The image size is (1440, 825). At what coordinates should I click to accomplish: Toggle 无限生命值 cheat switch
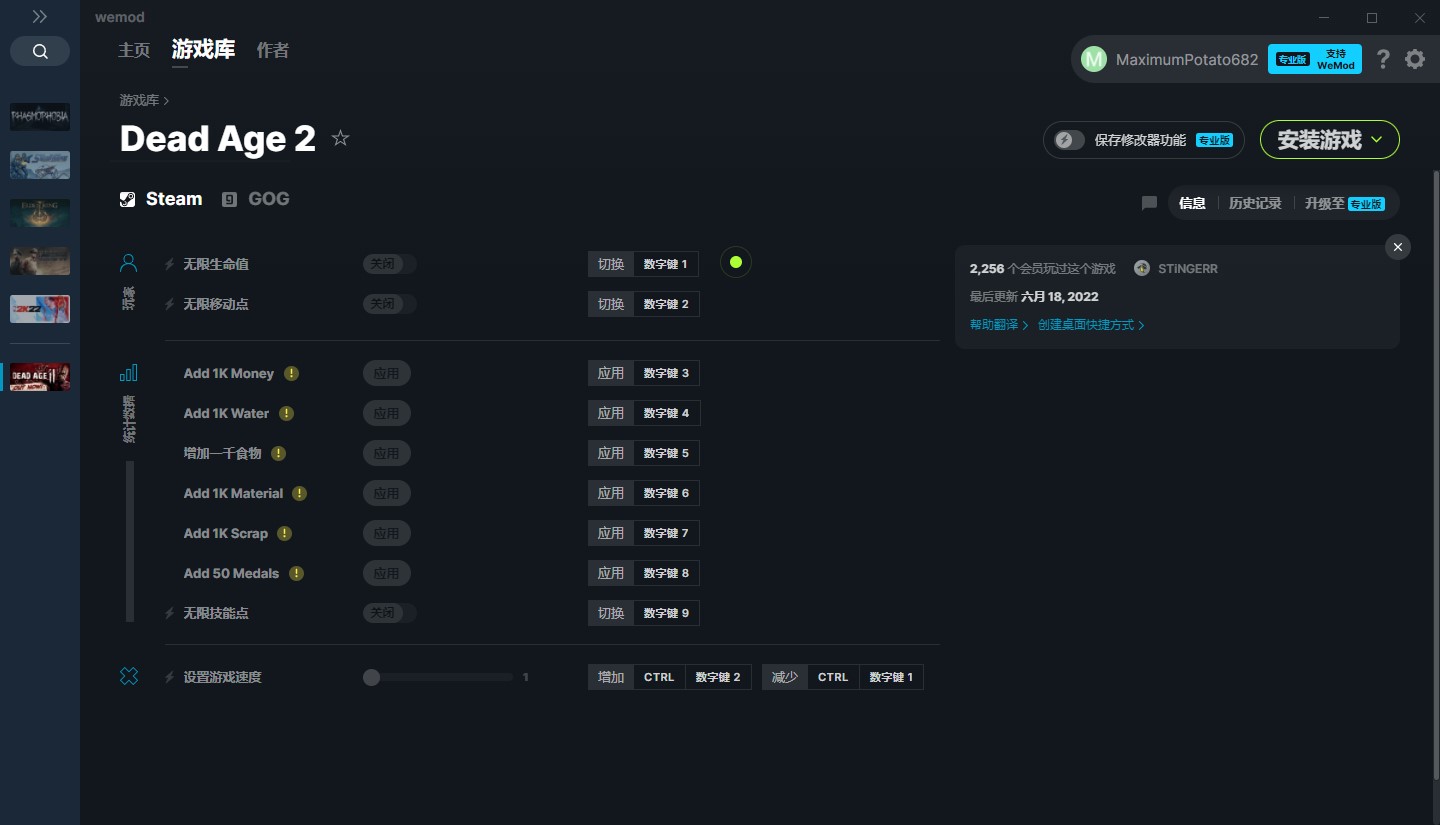pyautogui.click(x=389, y=264)
